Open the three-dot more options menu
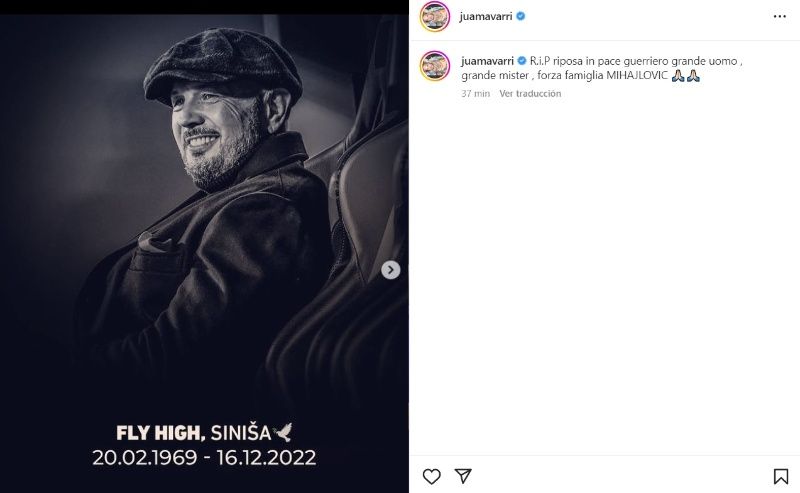 780,16
